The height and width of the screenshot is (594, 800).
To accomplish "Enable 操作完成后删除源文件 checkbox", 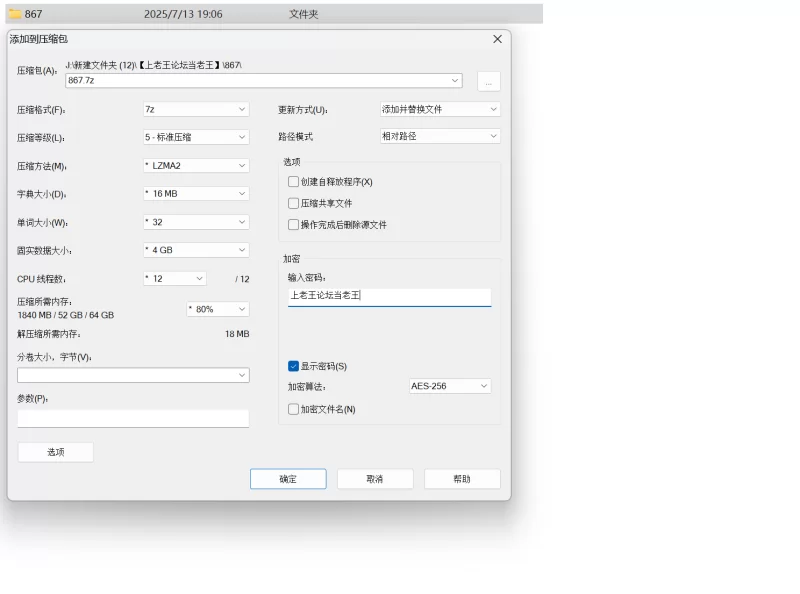I will [293, 225].
